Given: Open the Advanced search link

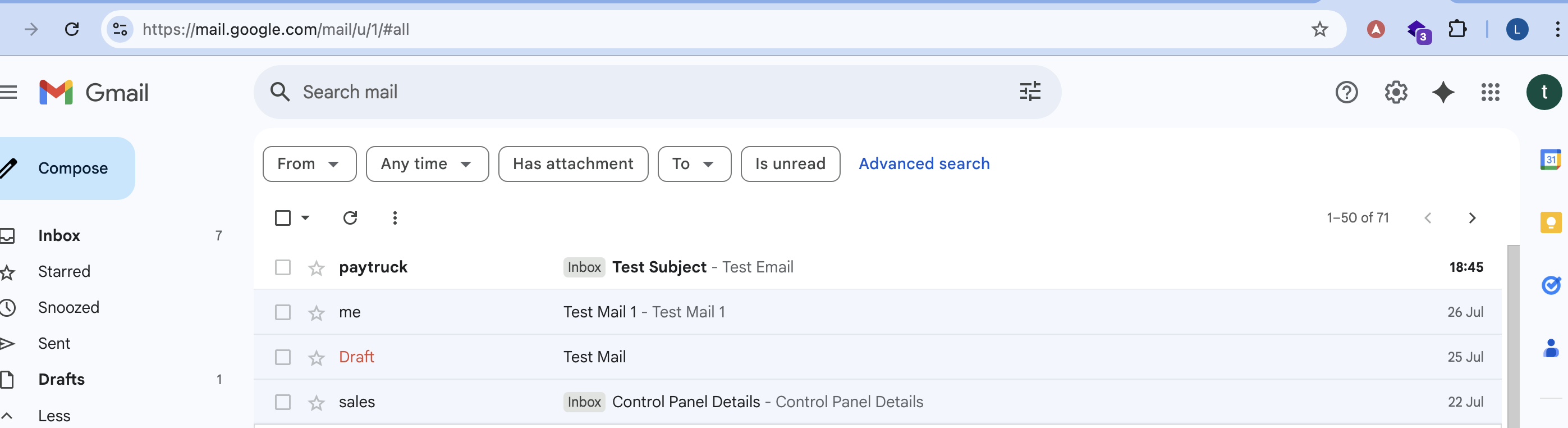Looking at the screenshot, I should point(923,164).
